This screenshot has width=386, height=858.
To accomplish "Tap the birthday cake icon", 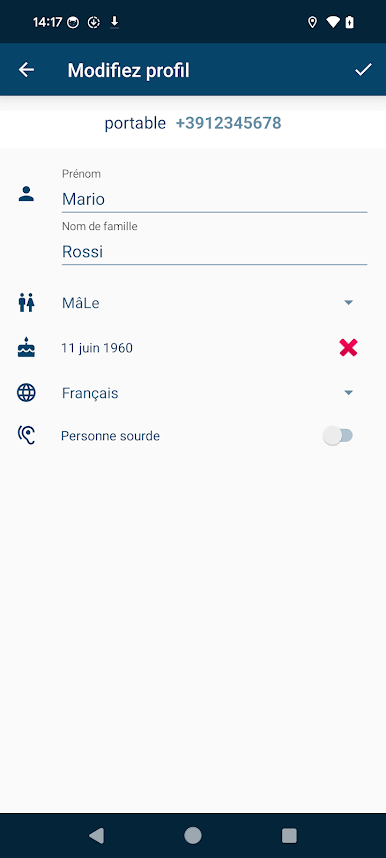I will pyautogui.click(x=26, y=348).
